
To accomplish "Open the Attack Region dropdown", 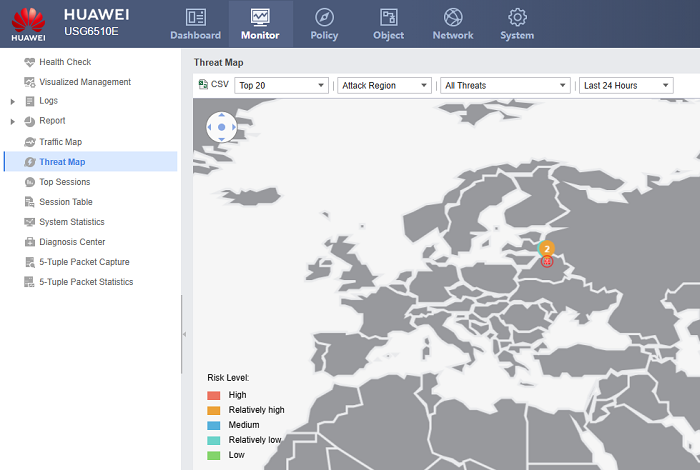I will click(x=384, y=86).
